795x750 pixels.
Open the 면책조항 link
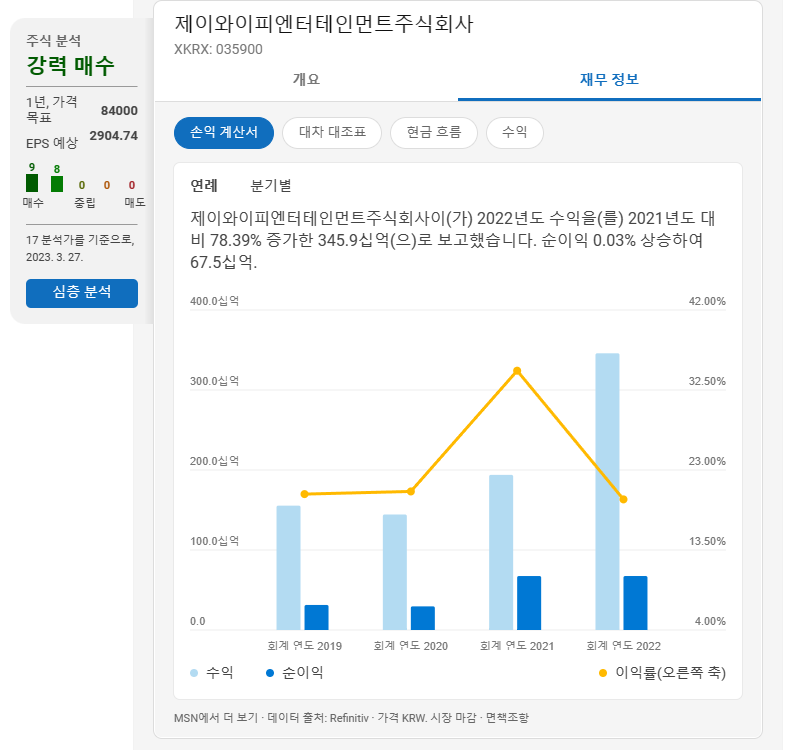pos(507,718)
